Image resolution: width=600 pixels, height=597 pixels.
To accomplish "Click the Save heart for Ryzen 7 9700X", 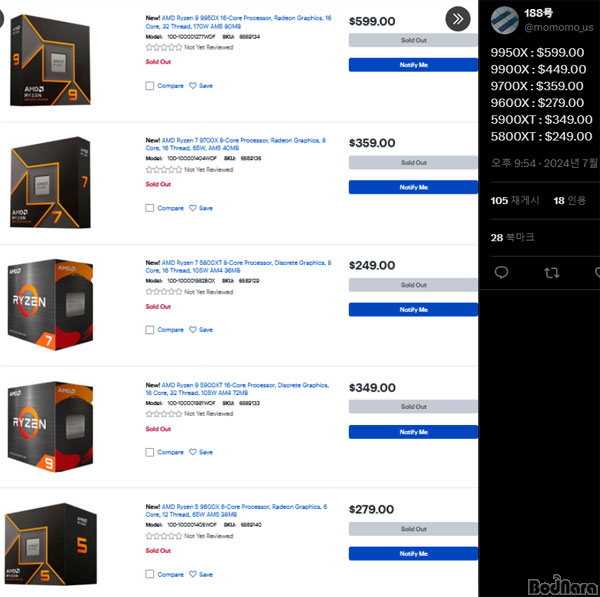I will pyautogui.click(x=193, y=208).
